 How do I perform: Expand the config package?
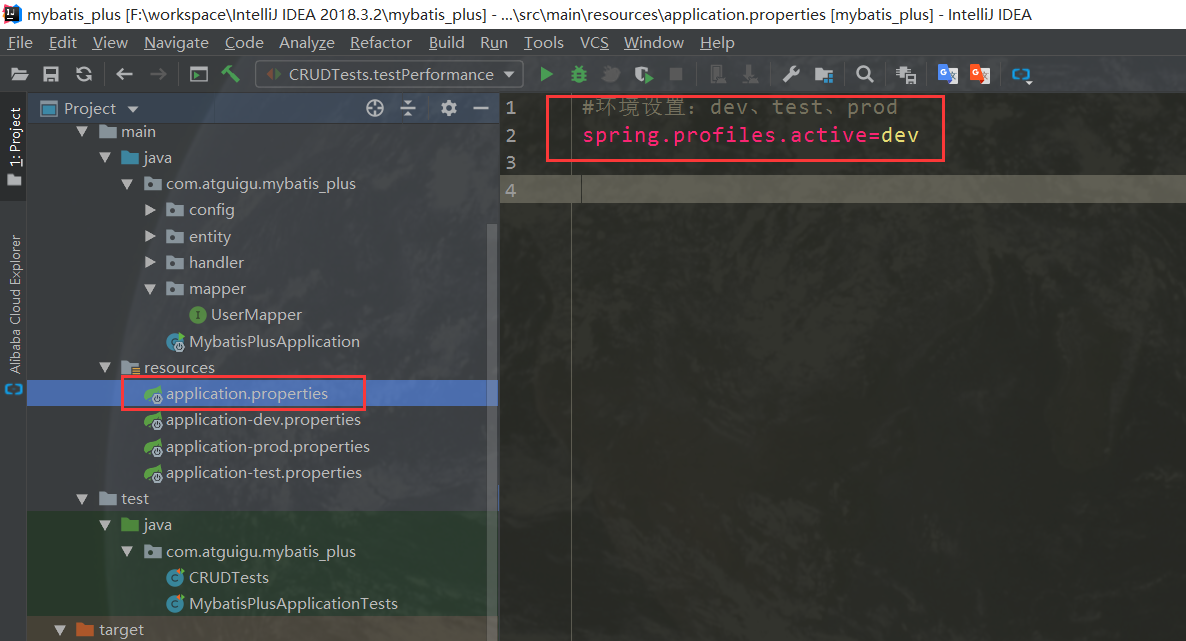[150, 210]
